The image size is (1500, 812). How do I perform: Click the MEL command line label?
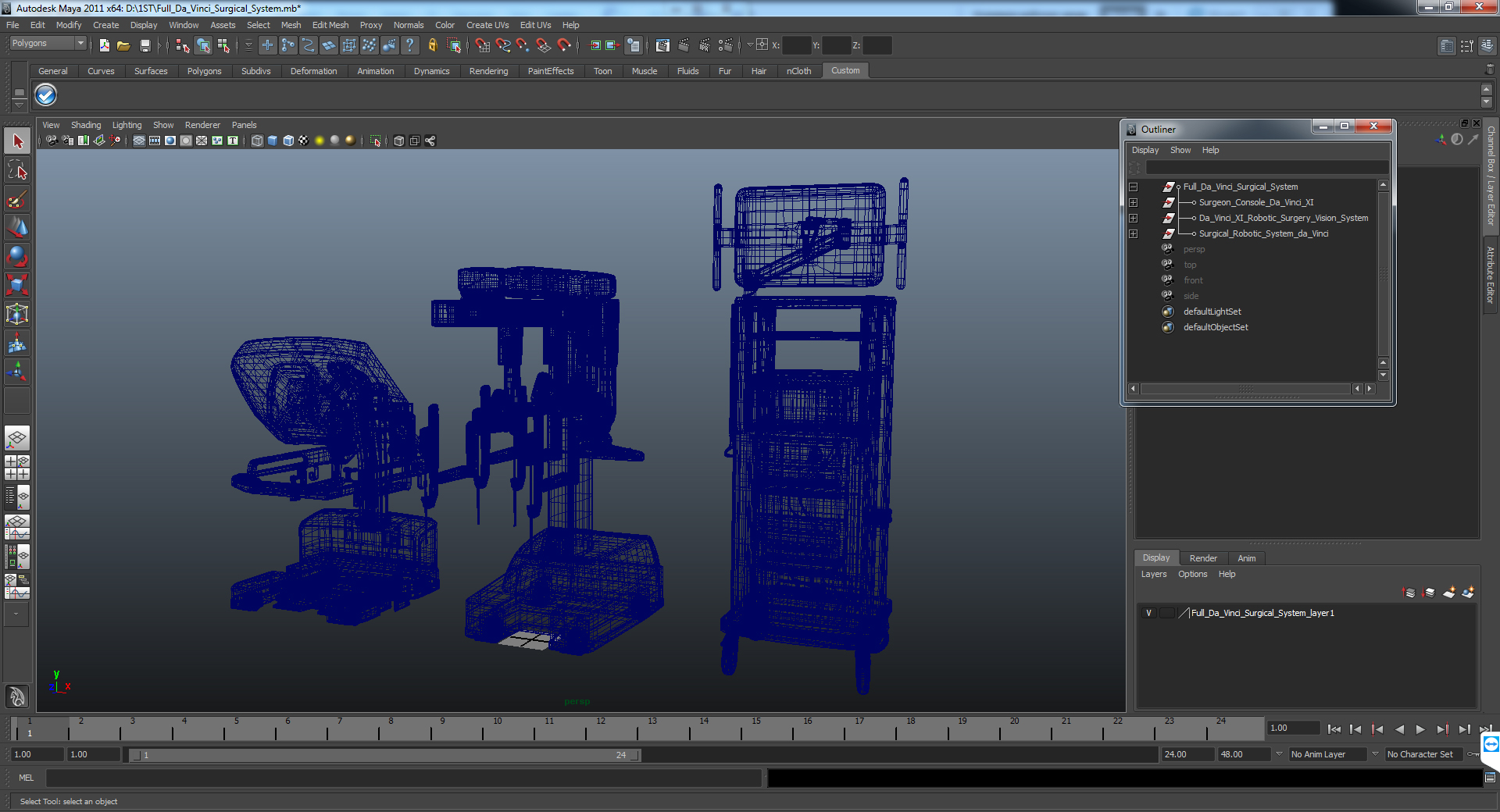tap(27, 778)
